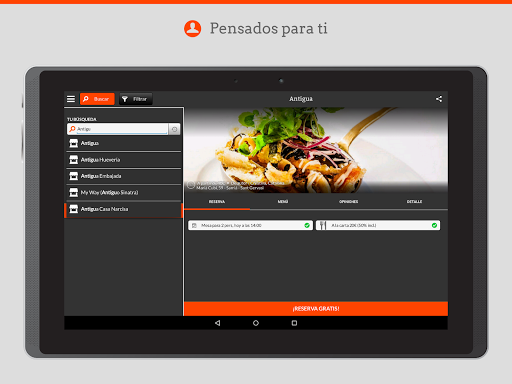Screen dimensions: 512x384
Task: Tap the Android home button
Action: [x=256, y=323]
